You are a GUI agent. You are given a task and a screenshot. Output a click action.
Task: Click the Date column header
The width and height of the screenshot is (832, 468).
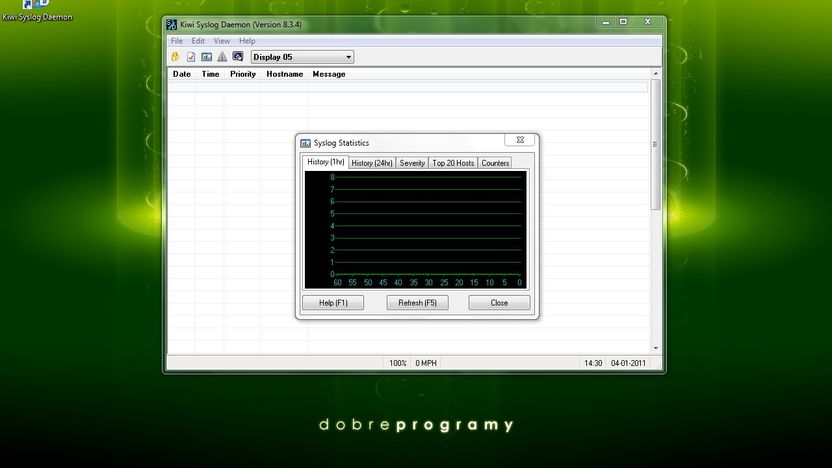pyautogui.click(x=181, y=74)
